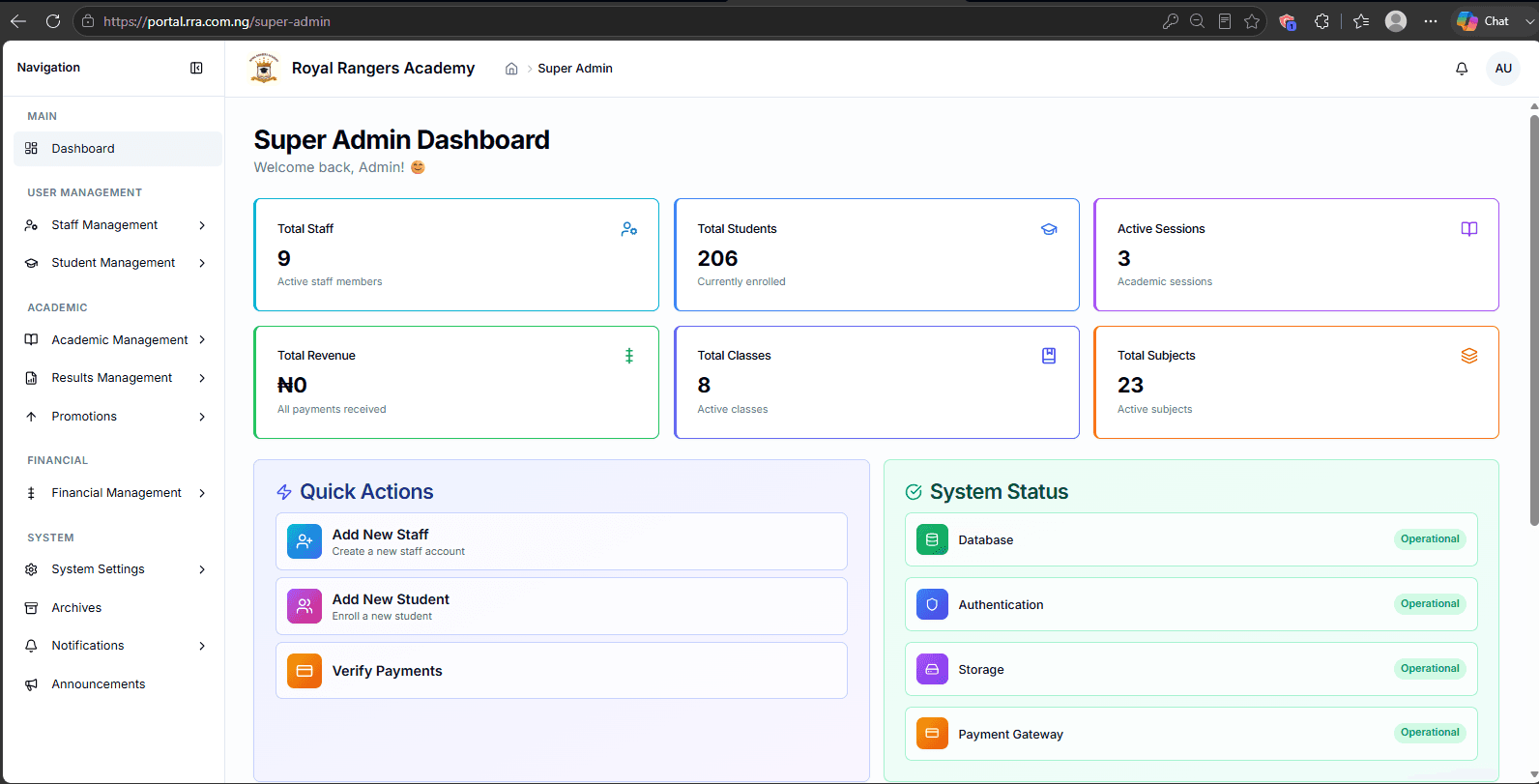
Task: Click the browser address bar URL
Action: pyautogui.click(x=217, y=21)
